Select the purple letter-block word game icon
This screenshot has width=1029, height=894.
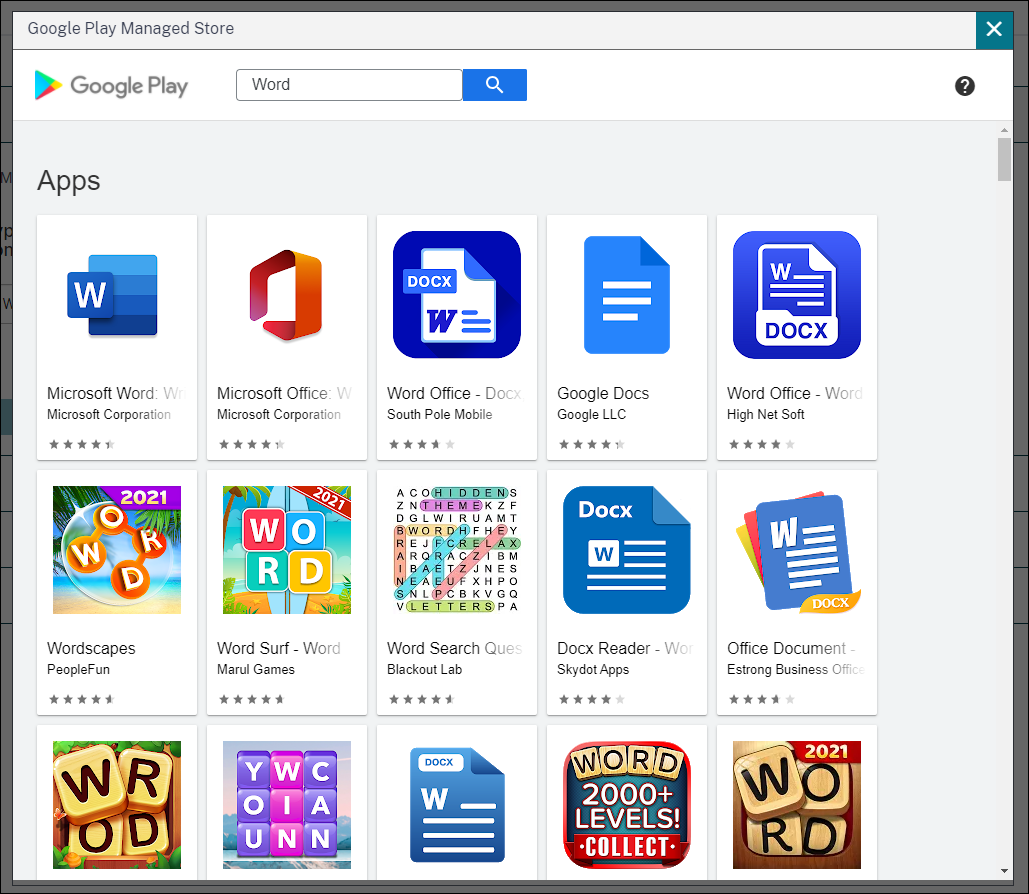coord(287,805)
